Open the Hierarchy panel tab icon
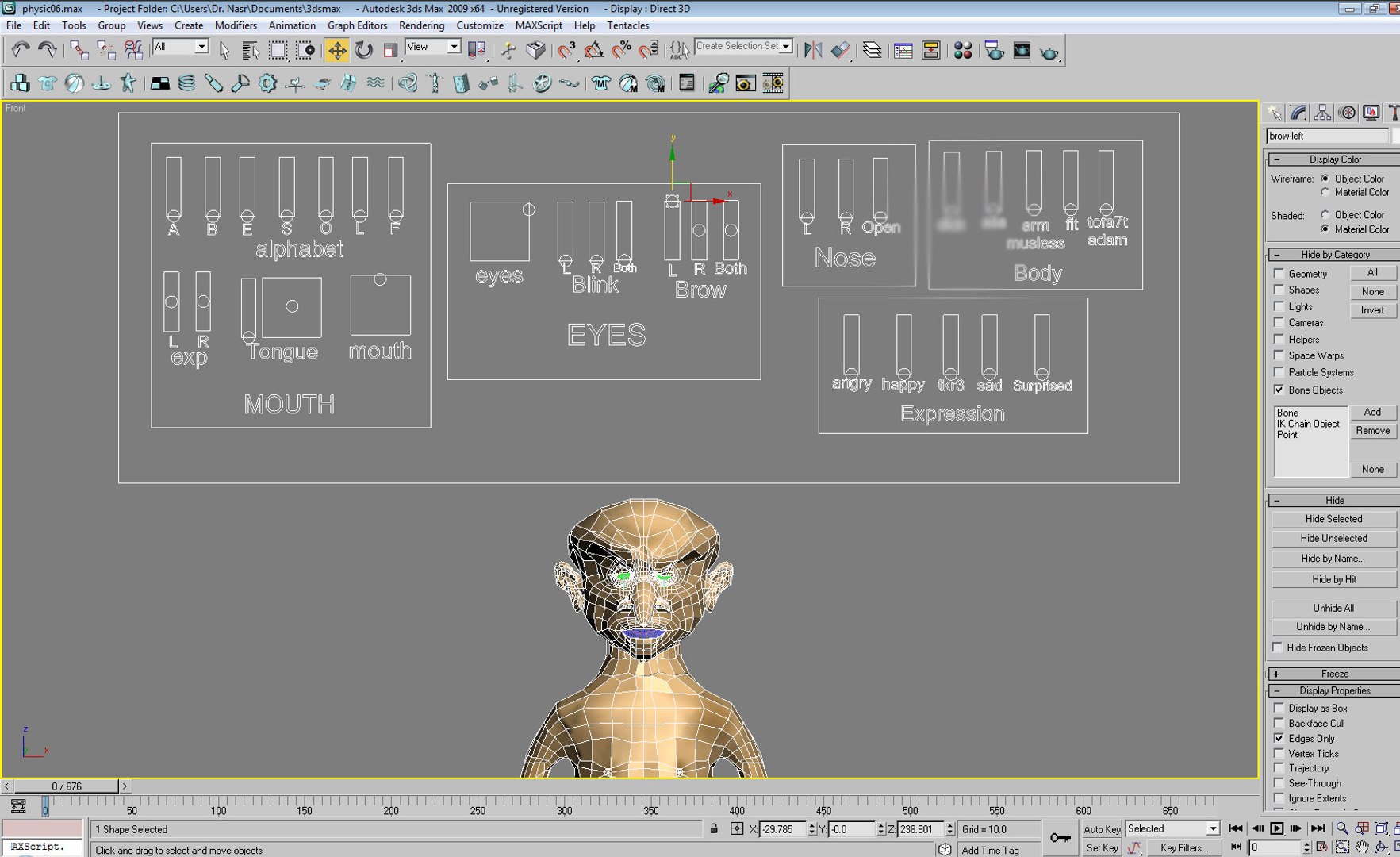 (1322, 113)
